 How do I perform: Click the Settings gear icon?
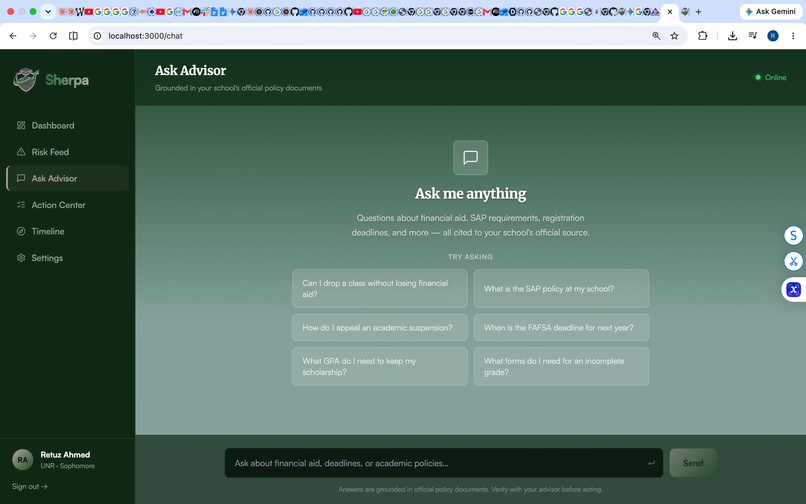click(x=21, y=258)
